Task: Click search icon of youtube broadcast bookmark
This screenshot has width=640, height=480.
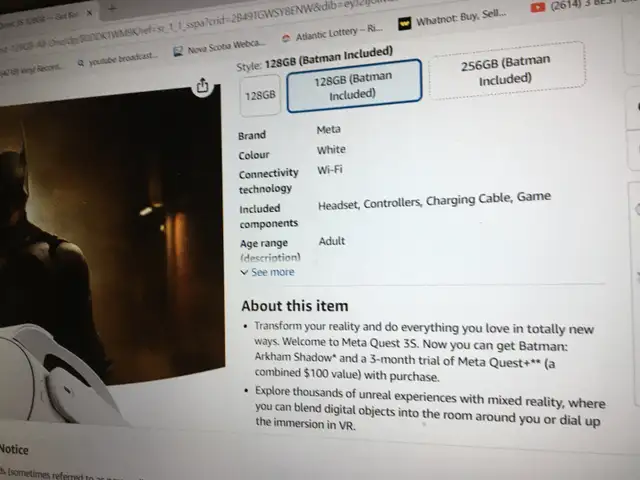Action: tap(81, 63)
